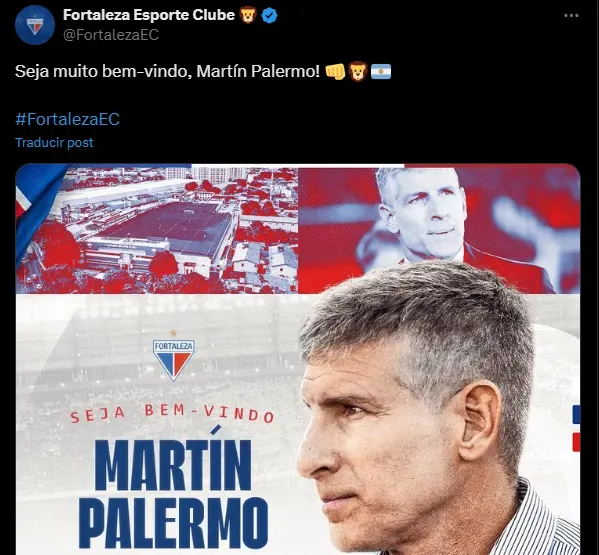Viewport: 599px width, 555px height.
Task: Click the lion emoji in the post text
Action: point(358,71)
